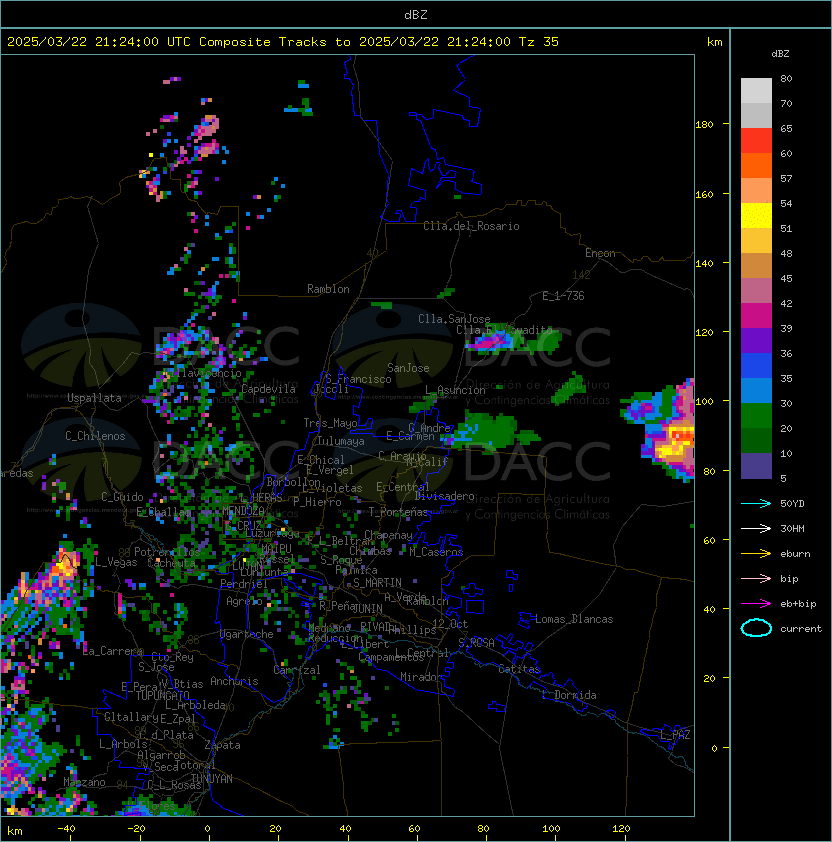The width and height of the screenshot is (832, 842).
Task: Click the yellow eburn arrow legend icon
Action: pyautogui.click(x=756, y=554)
